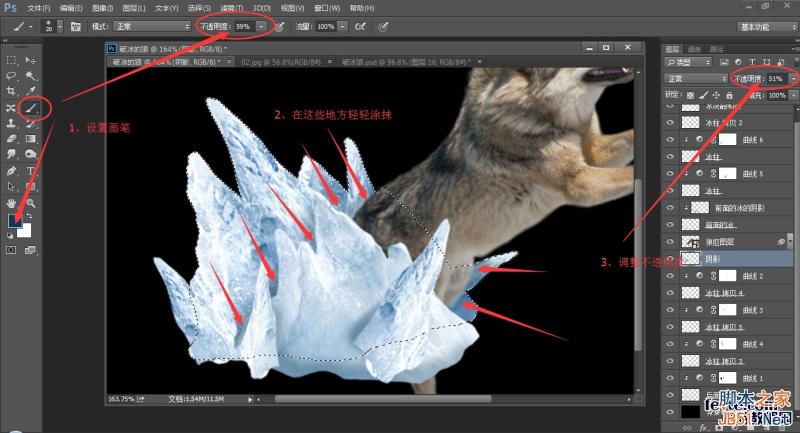800x433 pixels.
Task: Select the Healing Brush patch tool
Action: (x=11, y=108)
